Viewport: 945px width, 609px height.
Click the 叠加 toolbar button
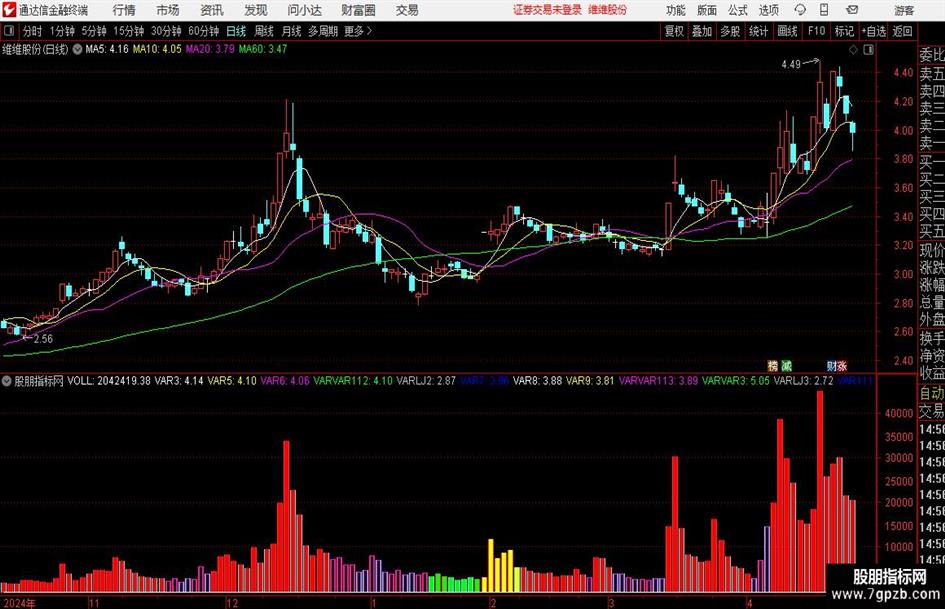(702, 31)
